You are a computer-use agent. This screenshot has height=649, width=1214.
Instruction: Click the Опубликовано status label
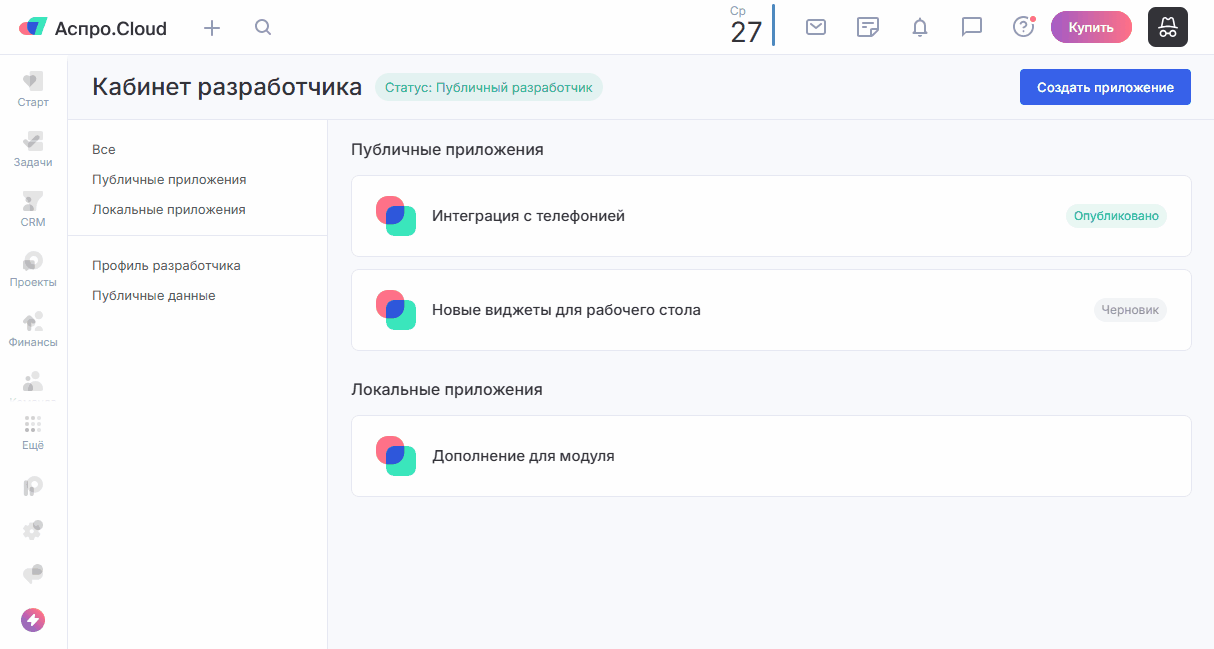1116,215
